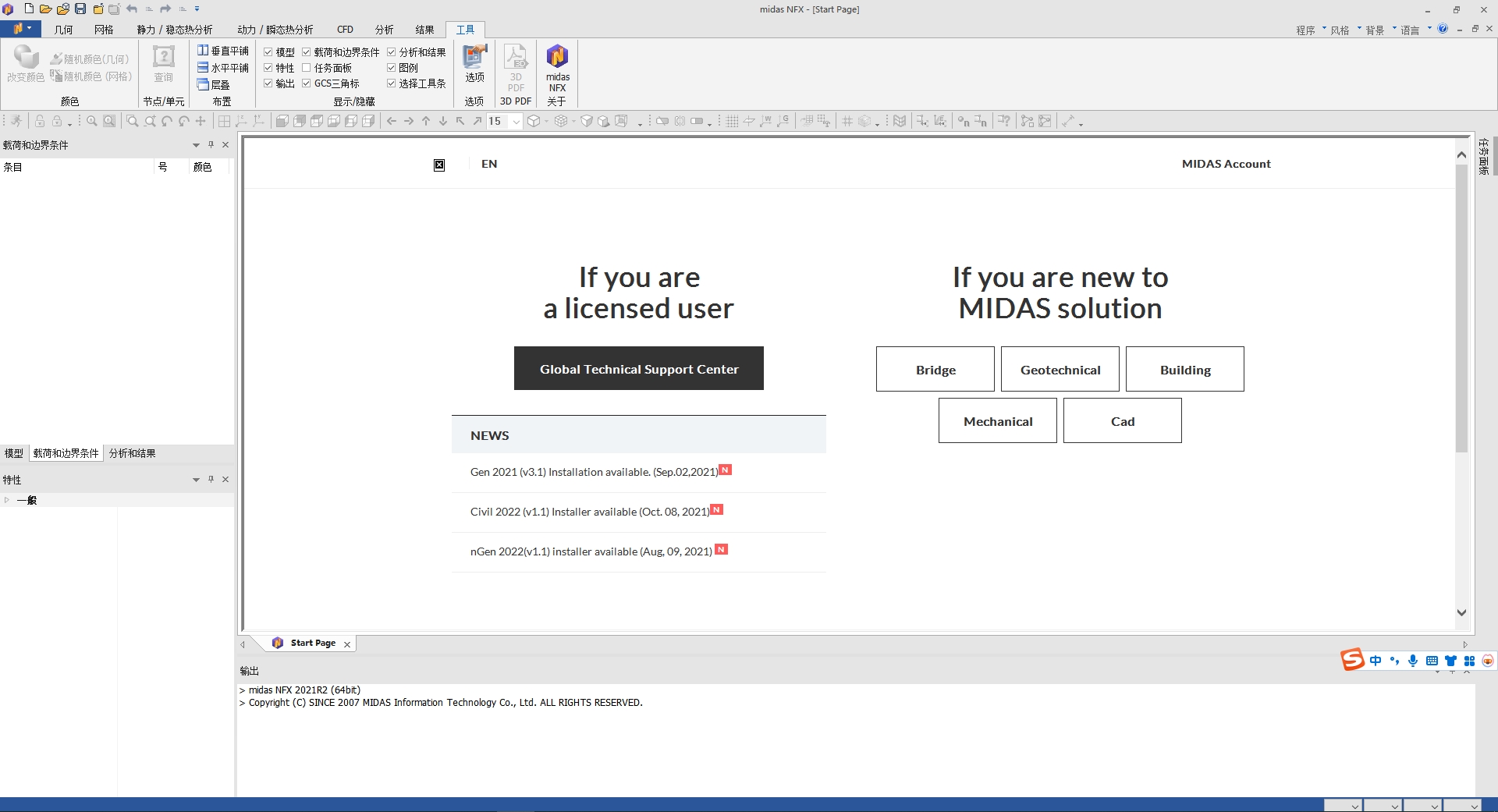Open the MIDAS Account link
Viewport: 1498px width, 812px height.
coord(1226,164)
